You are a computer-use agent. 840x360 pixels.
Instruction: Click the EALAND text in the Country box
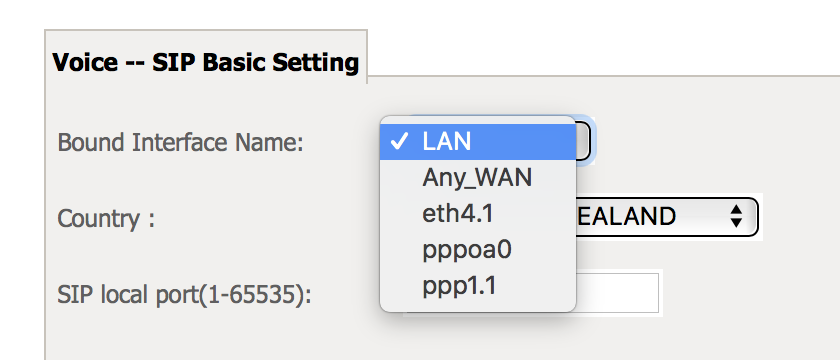pos(625,216)
